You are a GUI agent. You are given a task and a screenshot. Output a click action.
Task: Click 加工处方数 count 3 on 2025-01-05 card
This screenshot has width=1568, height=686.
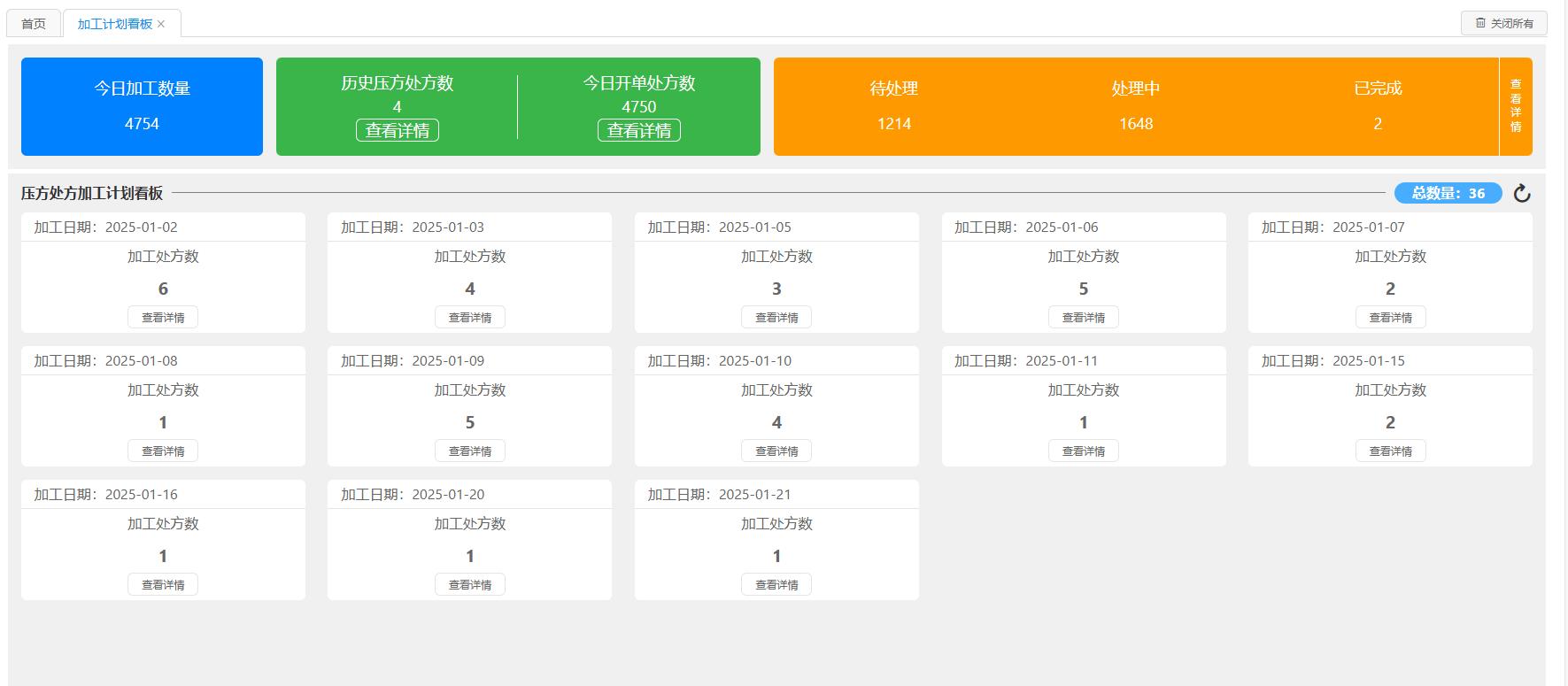click(x=776, y=289)
